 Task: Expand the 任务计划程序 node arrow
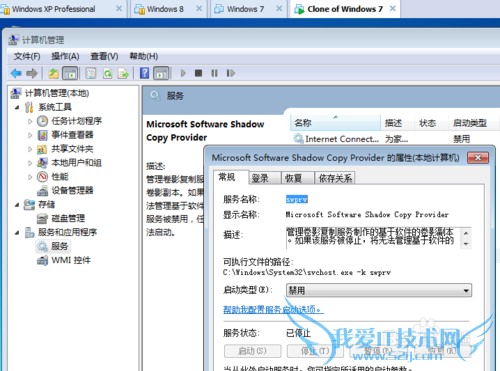pyautogui.click(x=30, y=121)
